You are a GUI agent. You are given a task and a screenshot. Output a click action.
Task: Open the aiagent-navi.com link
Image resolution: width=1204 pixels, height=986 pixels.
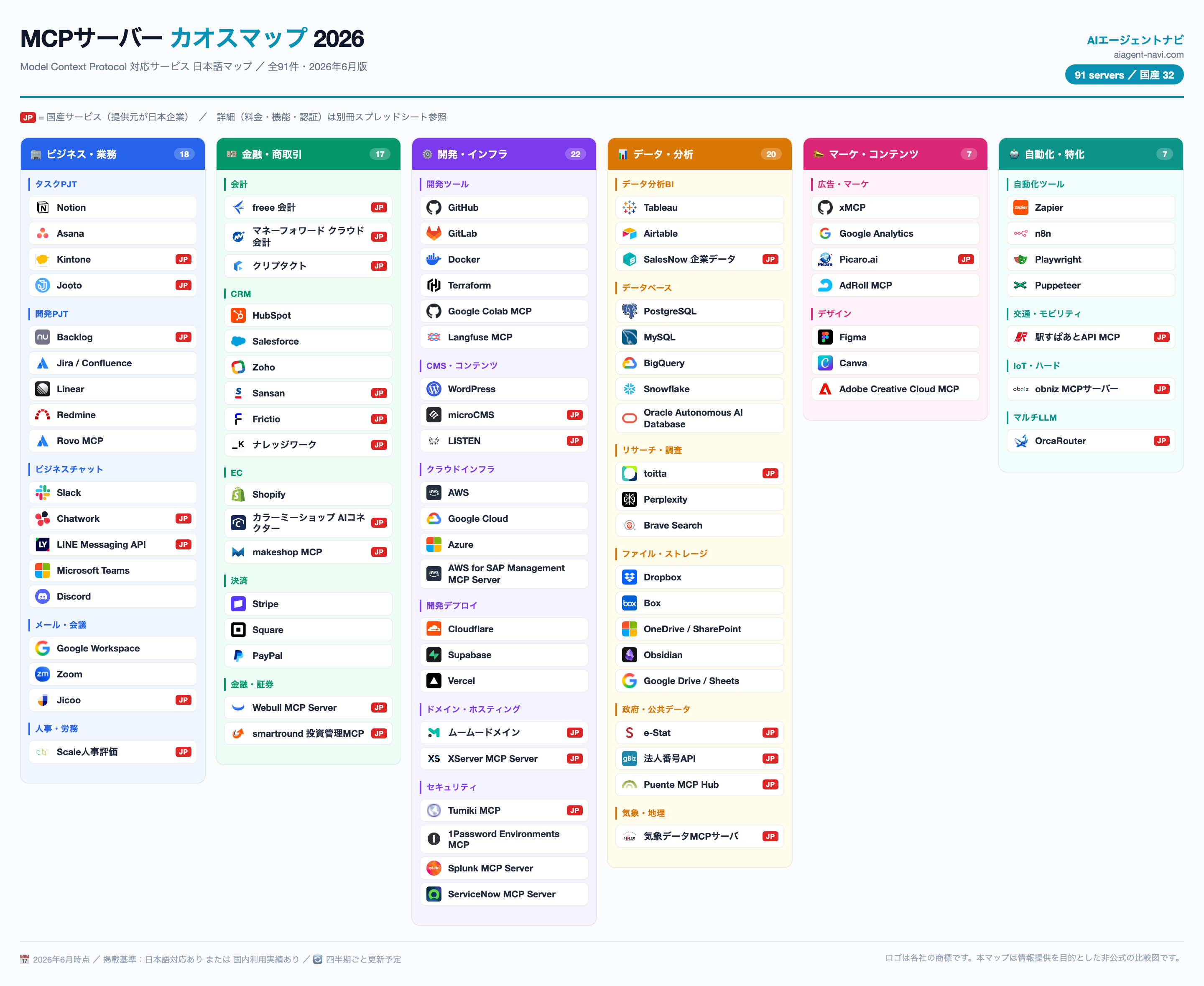click(1149, 55)
